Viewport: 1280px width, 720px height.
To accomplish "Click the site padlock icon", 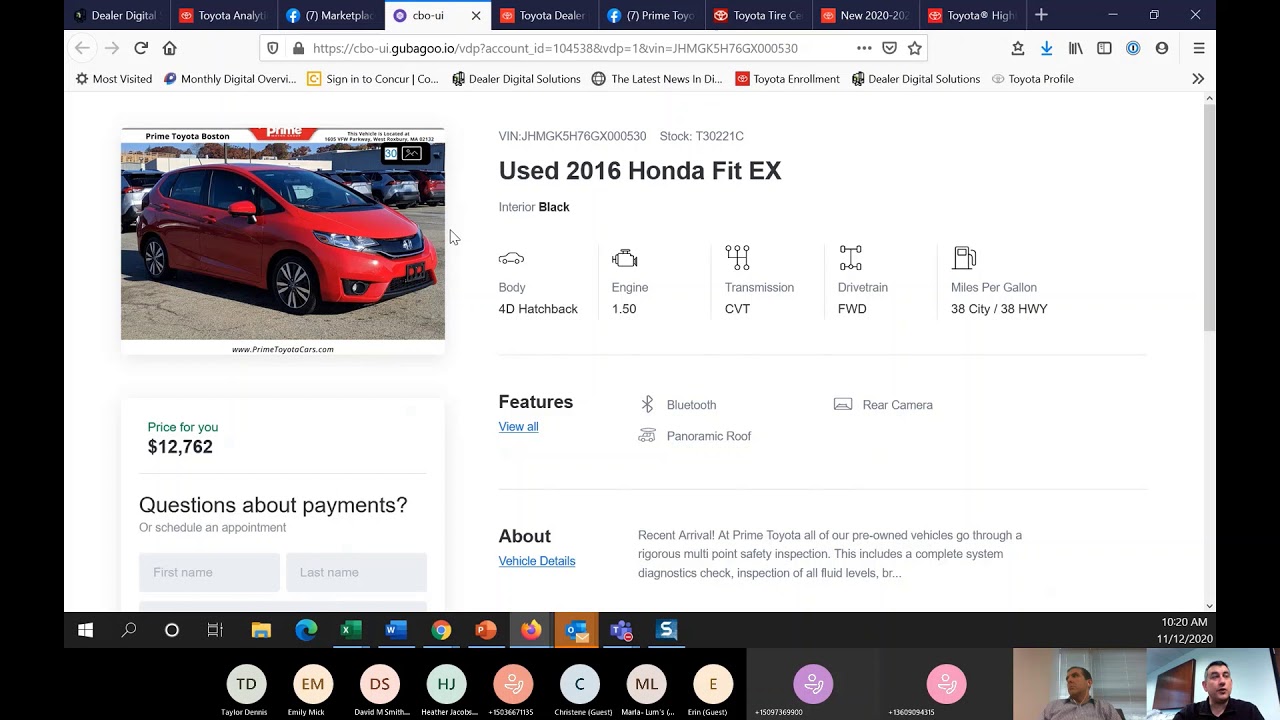I will pos(298,48).
